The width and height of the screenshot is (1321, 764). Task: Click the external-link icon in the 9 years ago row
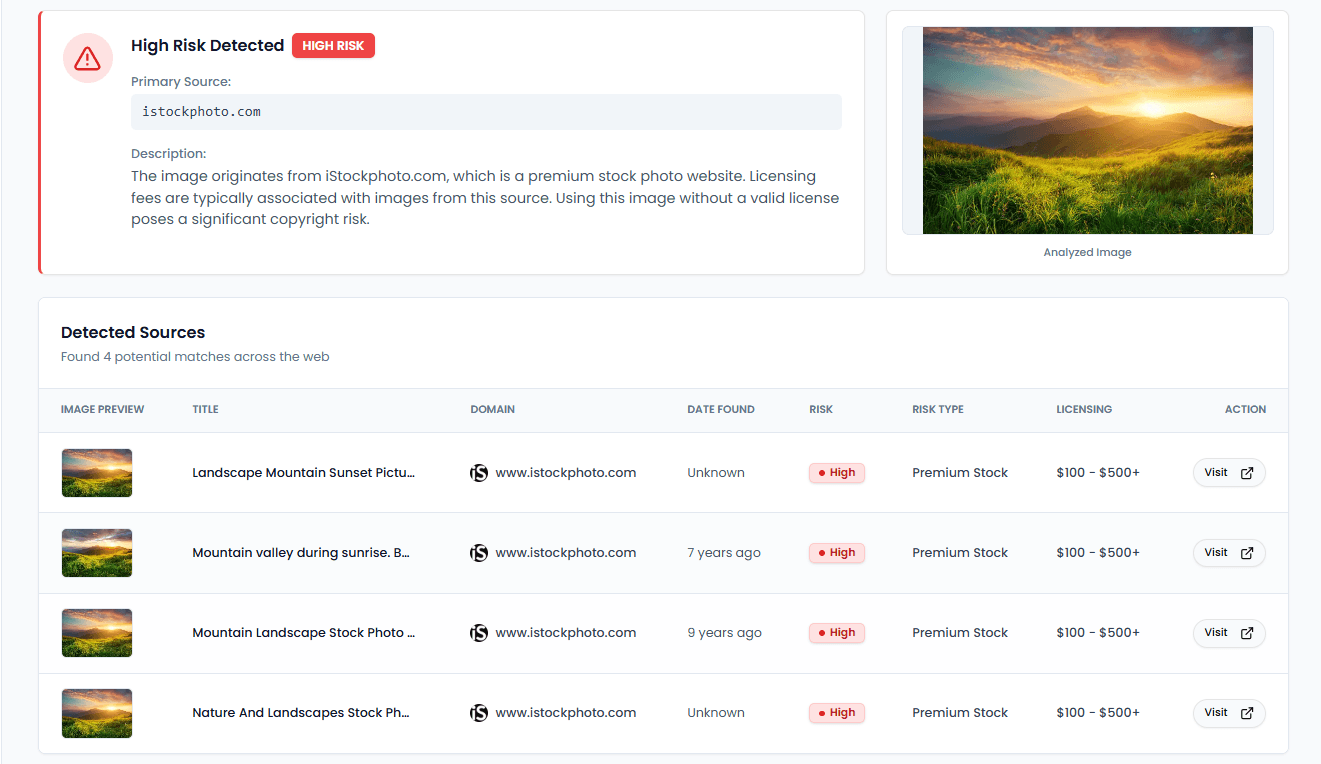1246,632
